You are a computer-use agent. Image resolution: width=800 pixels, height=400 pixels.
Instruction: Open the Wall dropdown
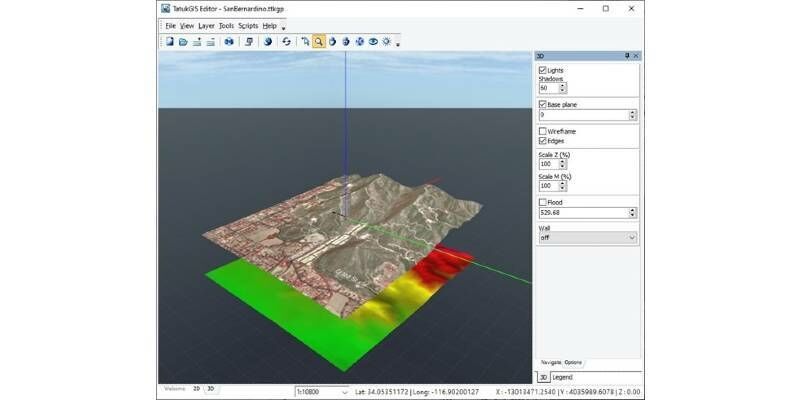click(588, 238)
